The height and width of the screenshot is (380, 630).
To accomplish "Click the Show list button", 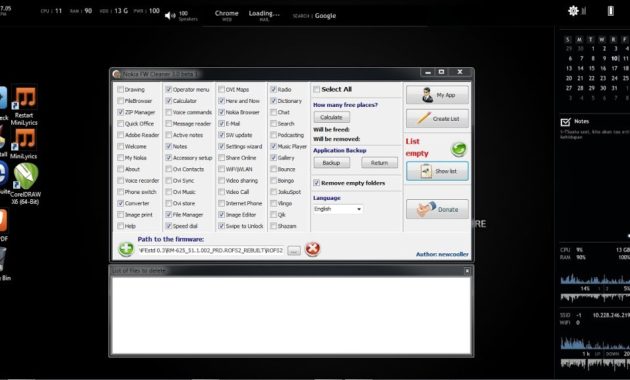I will 437,171.
